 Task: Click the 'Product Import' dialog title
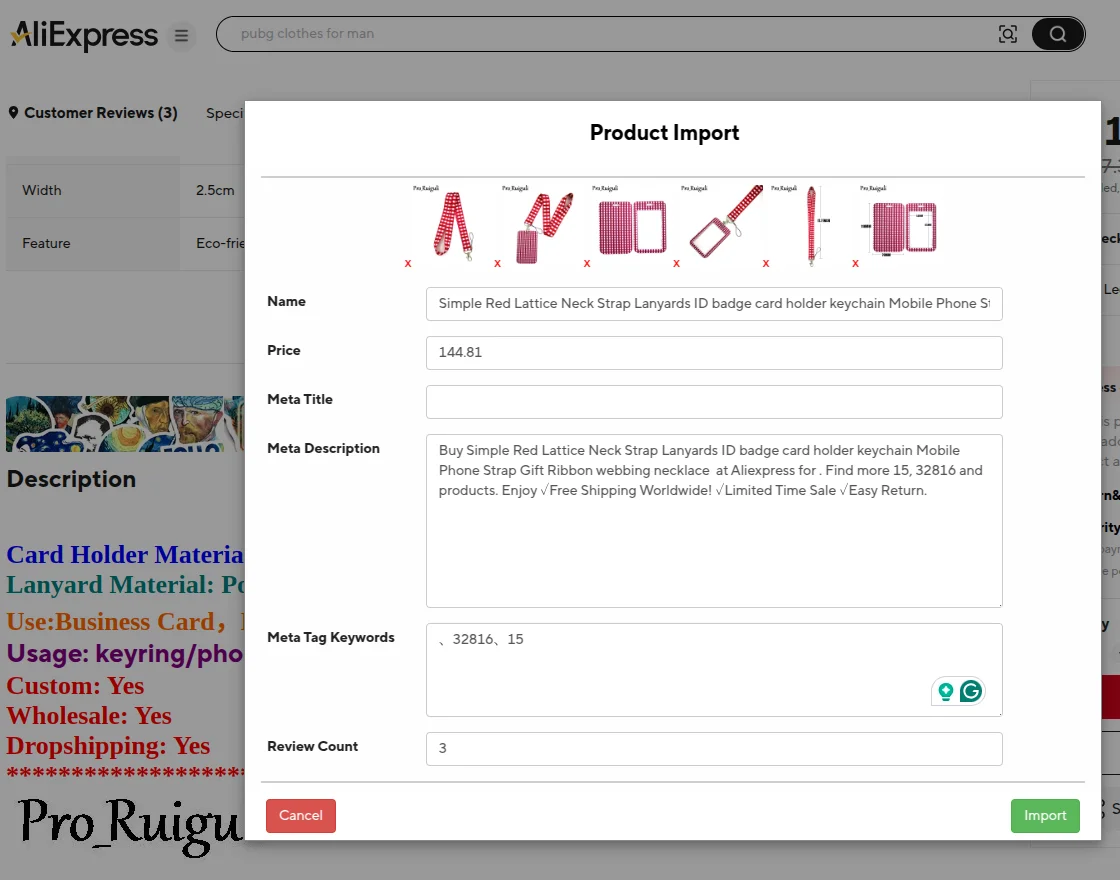[x=664, y=133]
